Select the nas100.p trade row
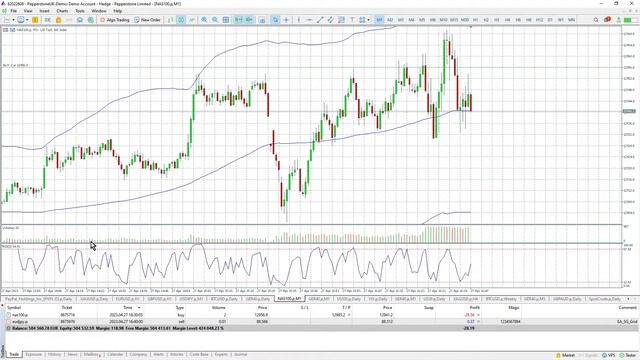This screenshot has height=360, width=640. click(x=322, y=315)
